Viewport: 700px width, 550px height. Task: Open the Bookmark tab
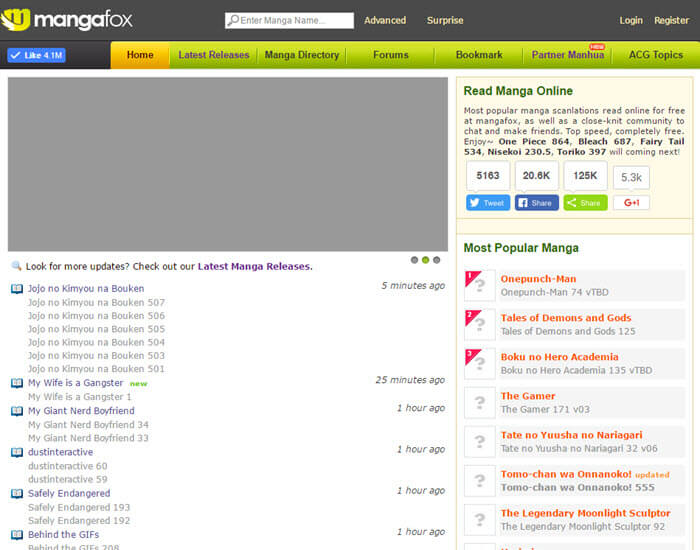click(x=479, y=55)
